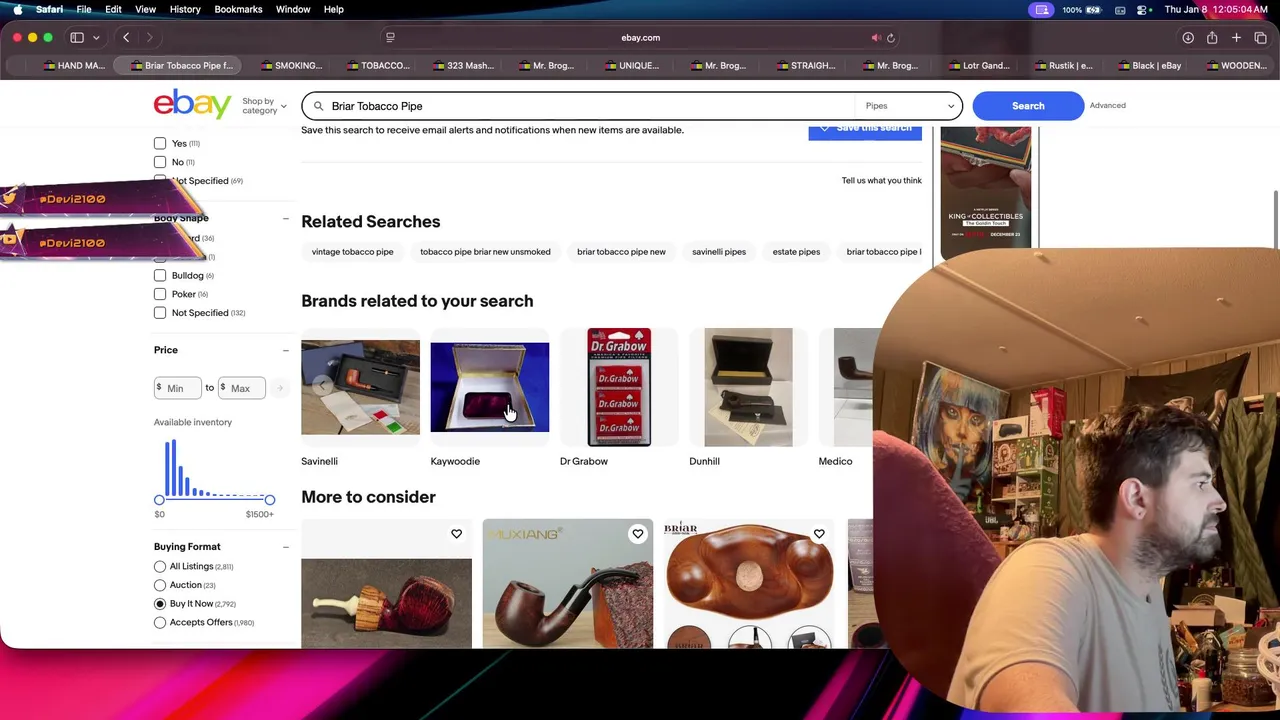The image size is (1280, 720).
Task: Click the Min price input field
Action: pos(178,388)
